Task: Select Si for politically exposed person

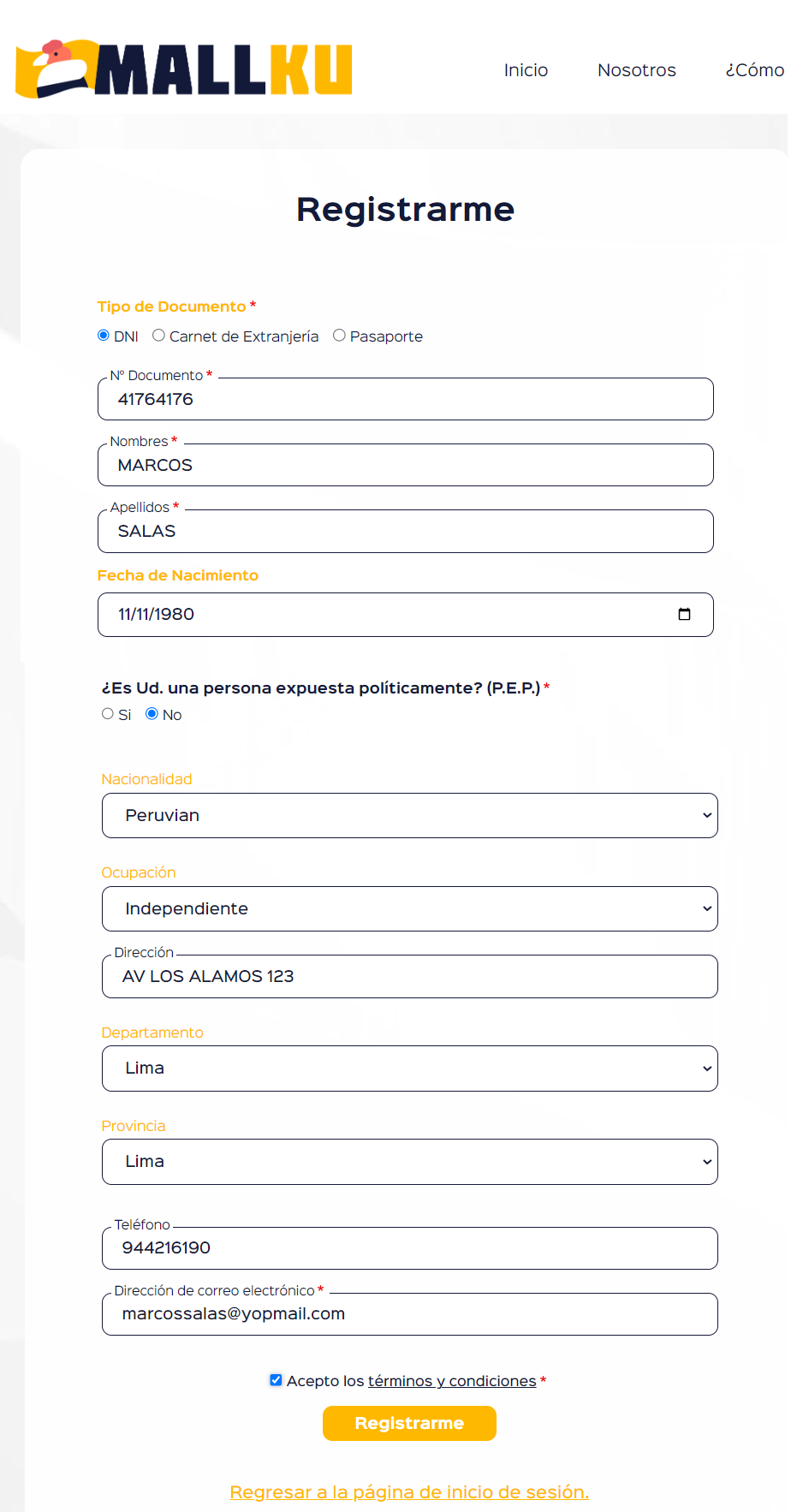Action: (x=108, y=714)
